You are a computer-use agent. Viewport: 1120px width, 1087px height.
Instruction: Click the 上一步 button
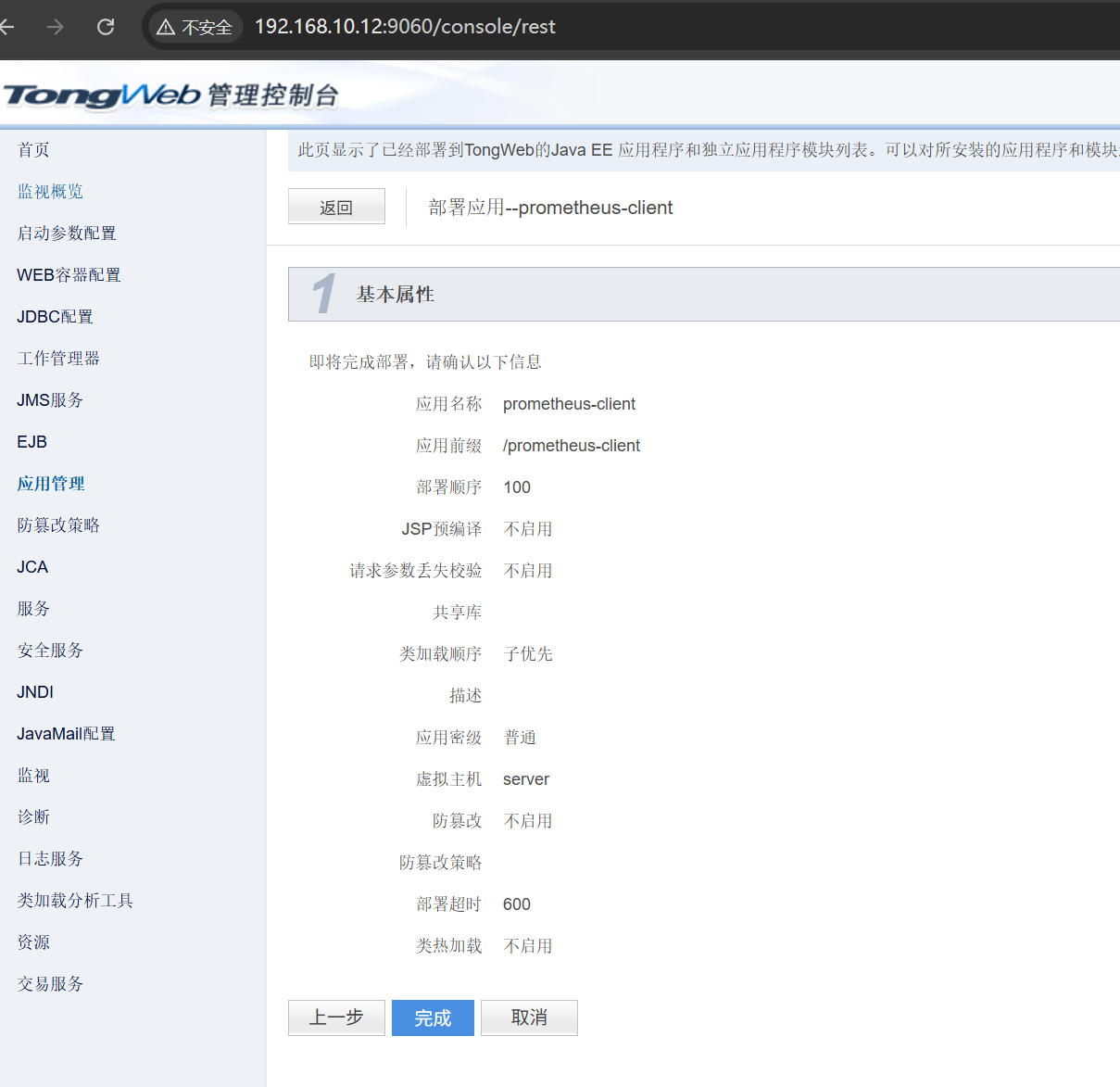pyautogui.click(x=336, y=1017)
